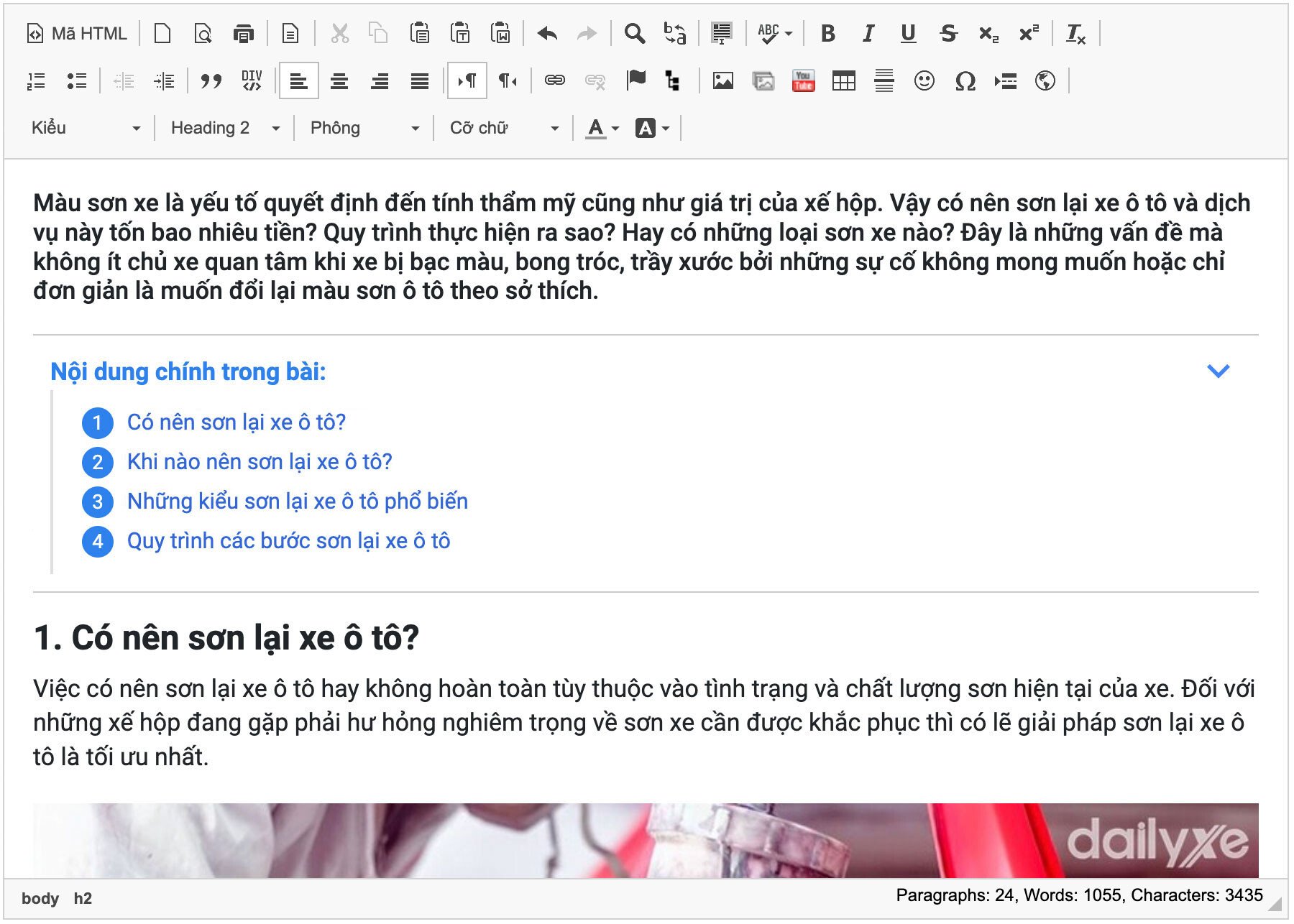Open the Phông font dropdown
This screenshot has width=1294, height=924.
pyautogui.click(x=364, y=128)
